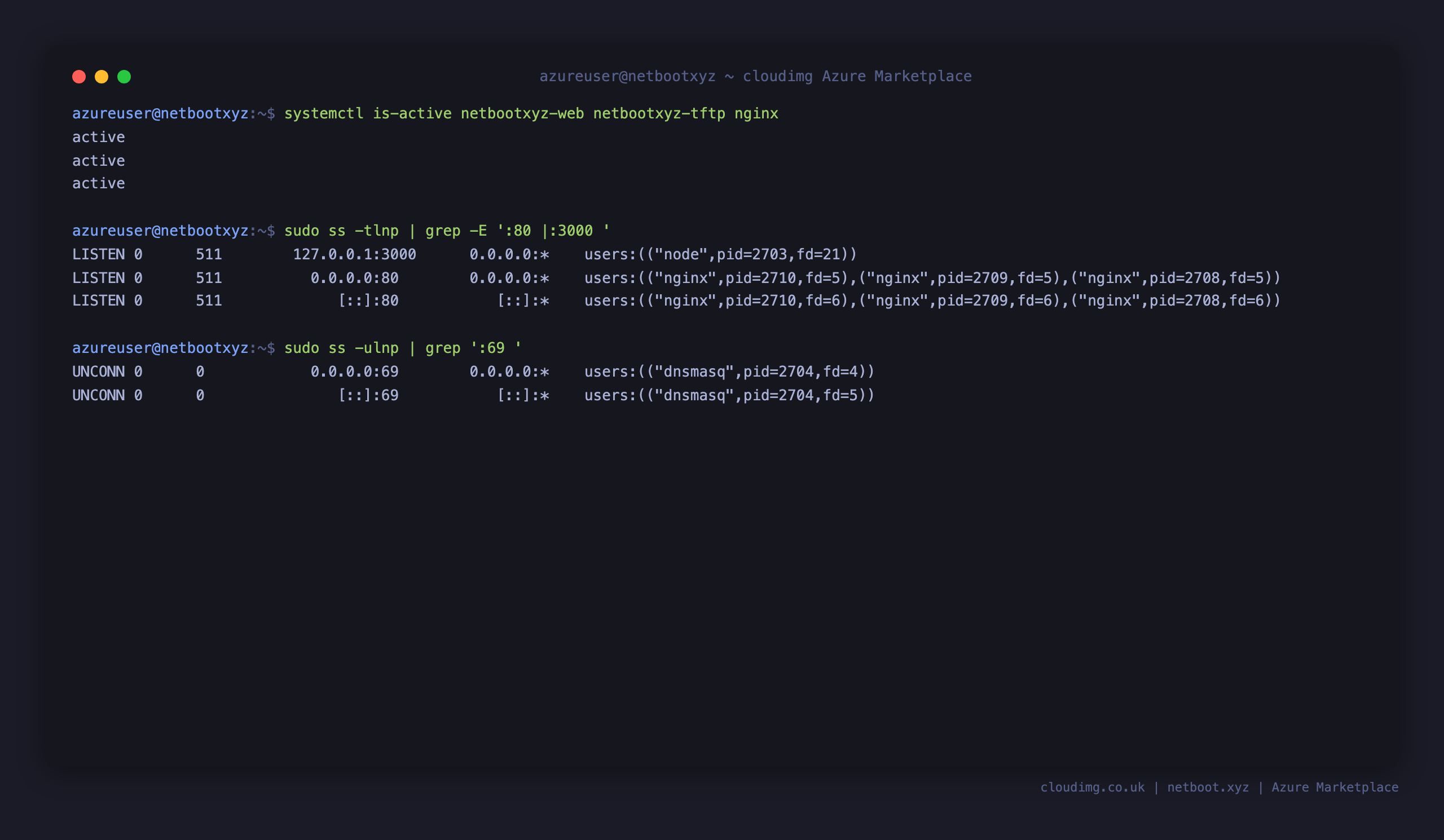Click the green maximize window dot
Image resolution: width=1444 pixels, height=840 pixels.
click(x=124, y=77)
